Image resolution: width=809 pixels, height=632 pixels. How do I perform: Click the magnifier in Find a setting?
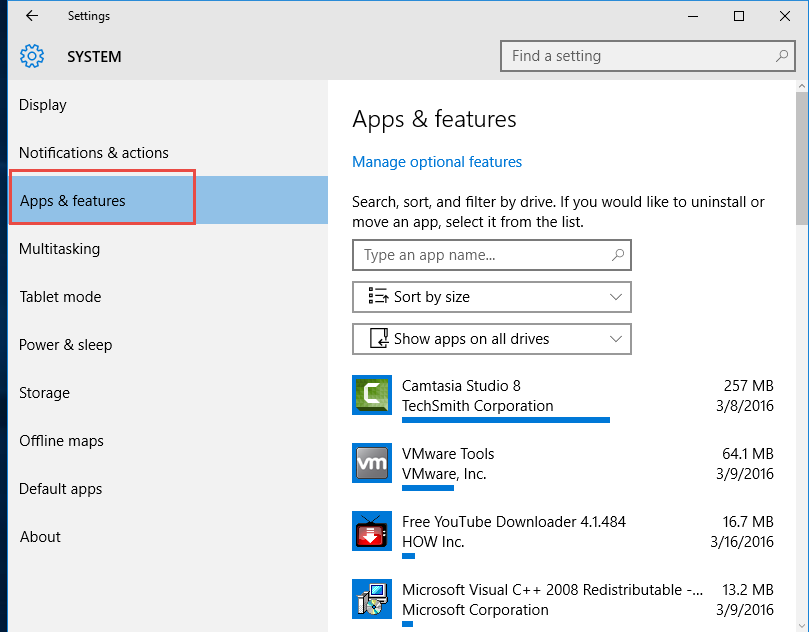tap(782, 56)
